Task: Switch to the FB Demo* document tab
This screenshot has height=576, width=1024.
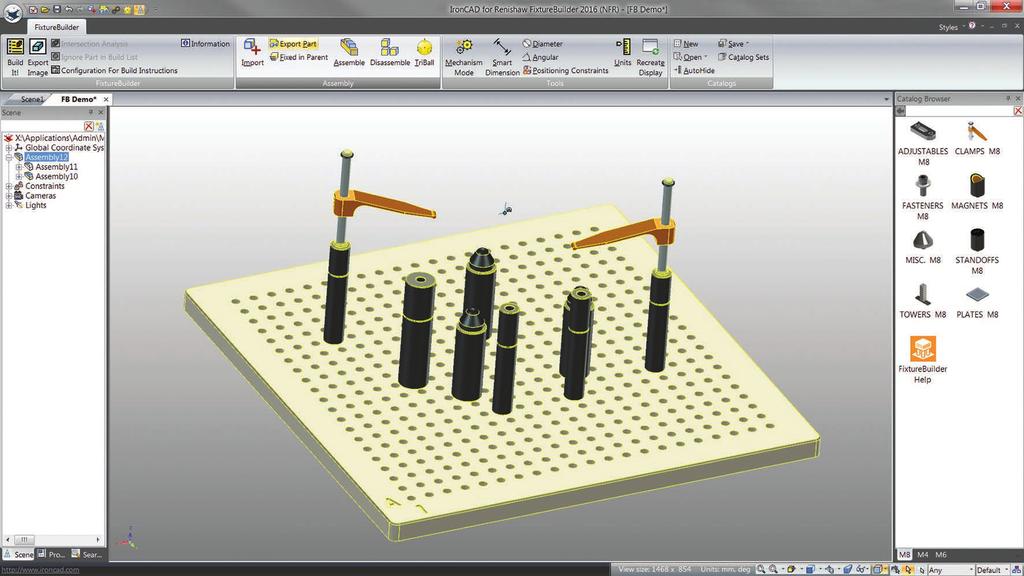Action: (x=78, y=99)
